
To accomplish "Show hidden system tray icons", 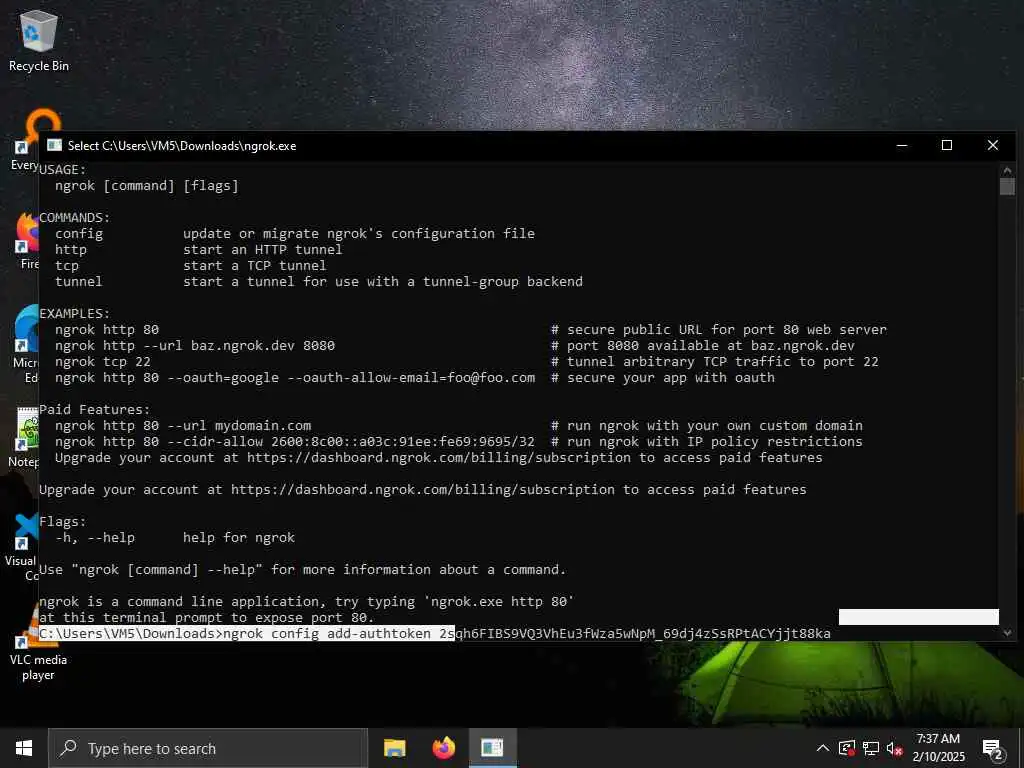I will (823, 748).
